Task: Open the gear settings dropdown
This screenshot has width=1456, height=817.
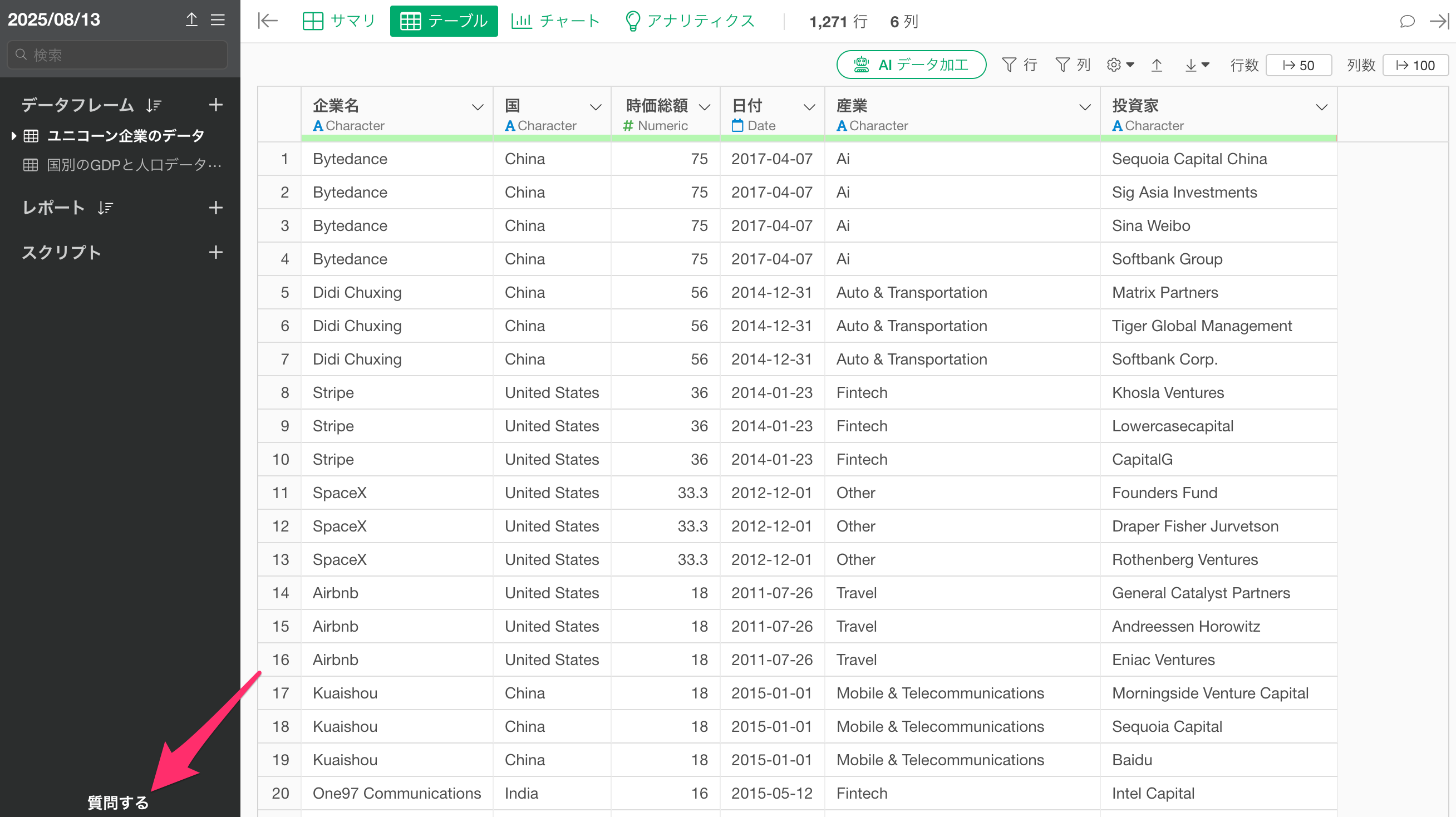Action: (1120, 65)
